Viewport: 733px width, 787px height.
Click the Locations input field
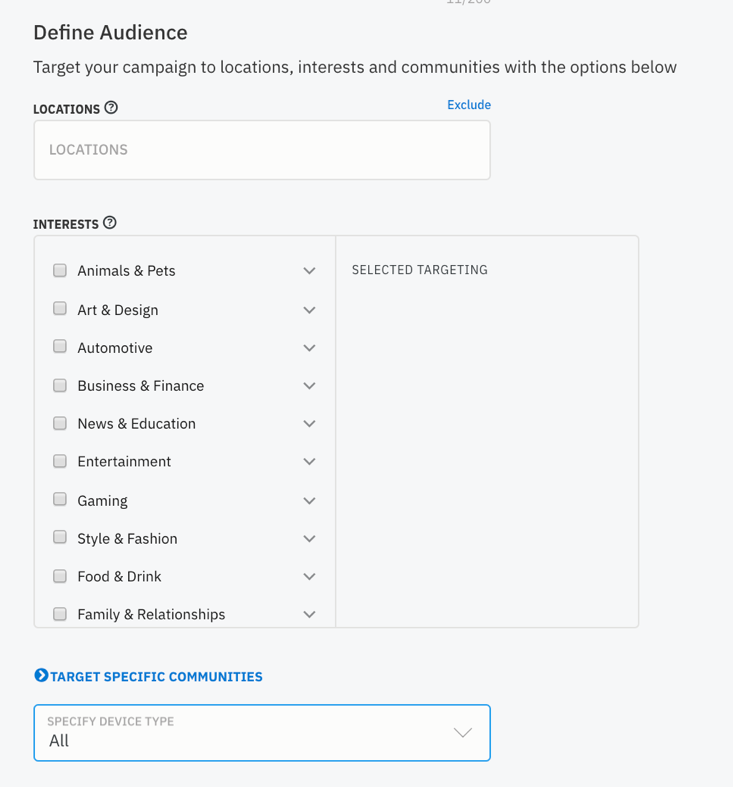[262, 150]
